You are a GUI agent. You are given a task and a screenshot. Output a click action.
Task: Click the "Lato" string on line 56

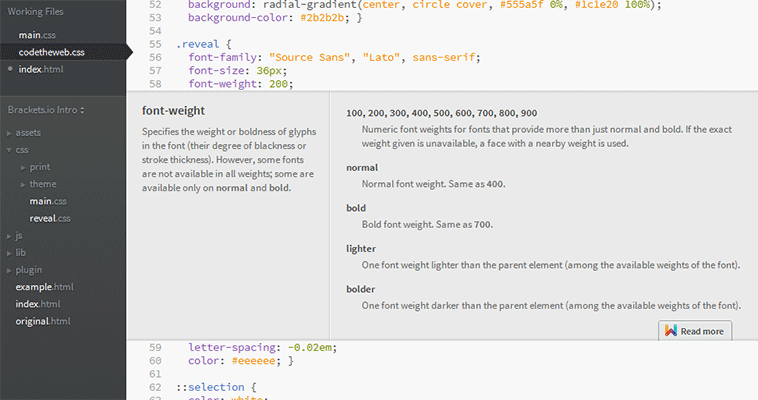point(381,58)
